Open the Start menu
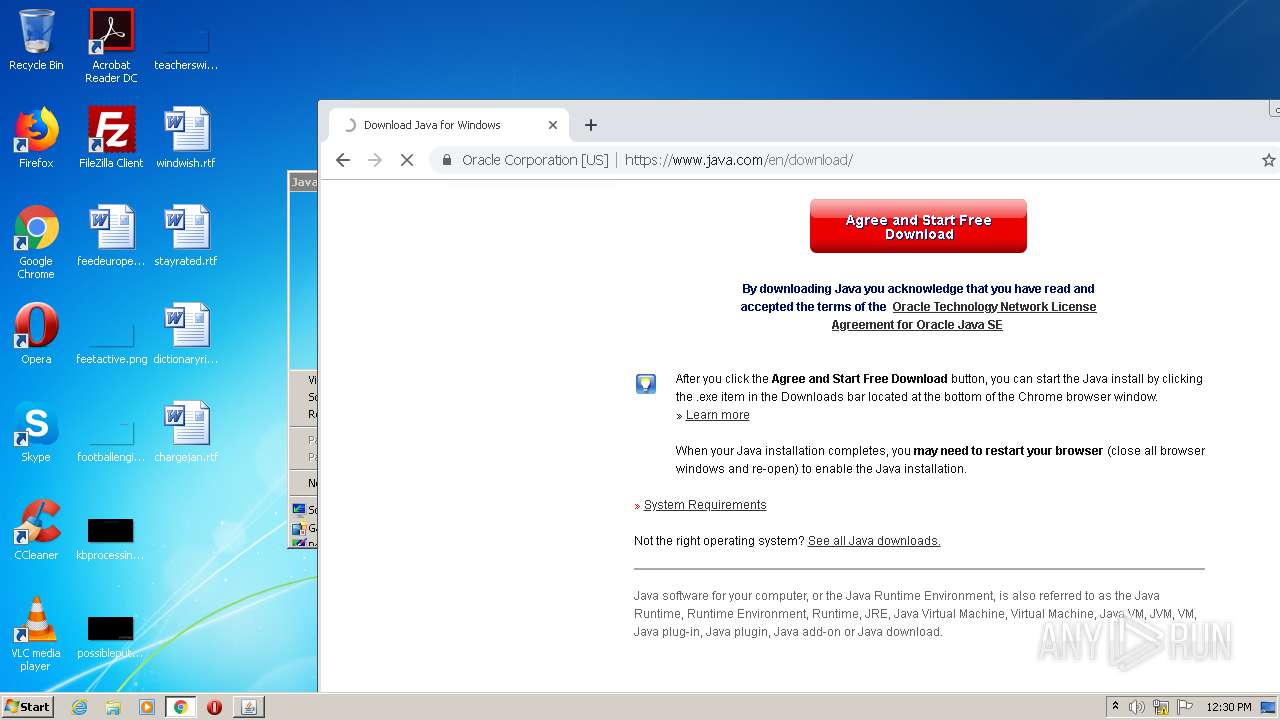 click(28, 707)
